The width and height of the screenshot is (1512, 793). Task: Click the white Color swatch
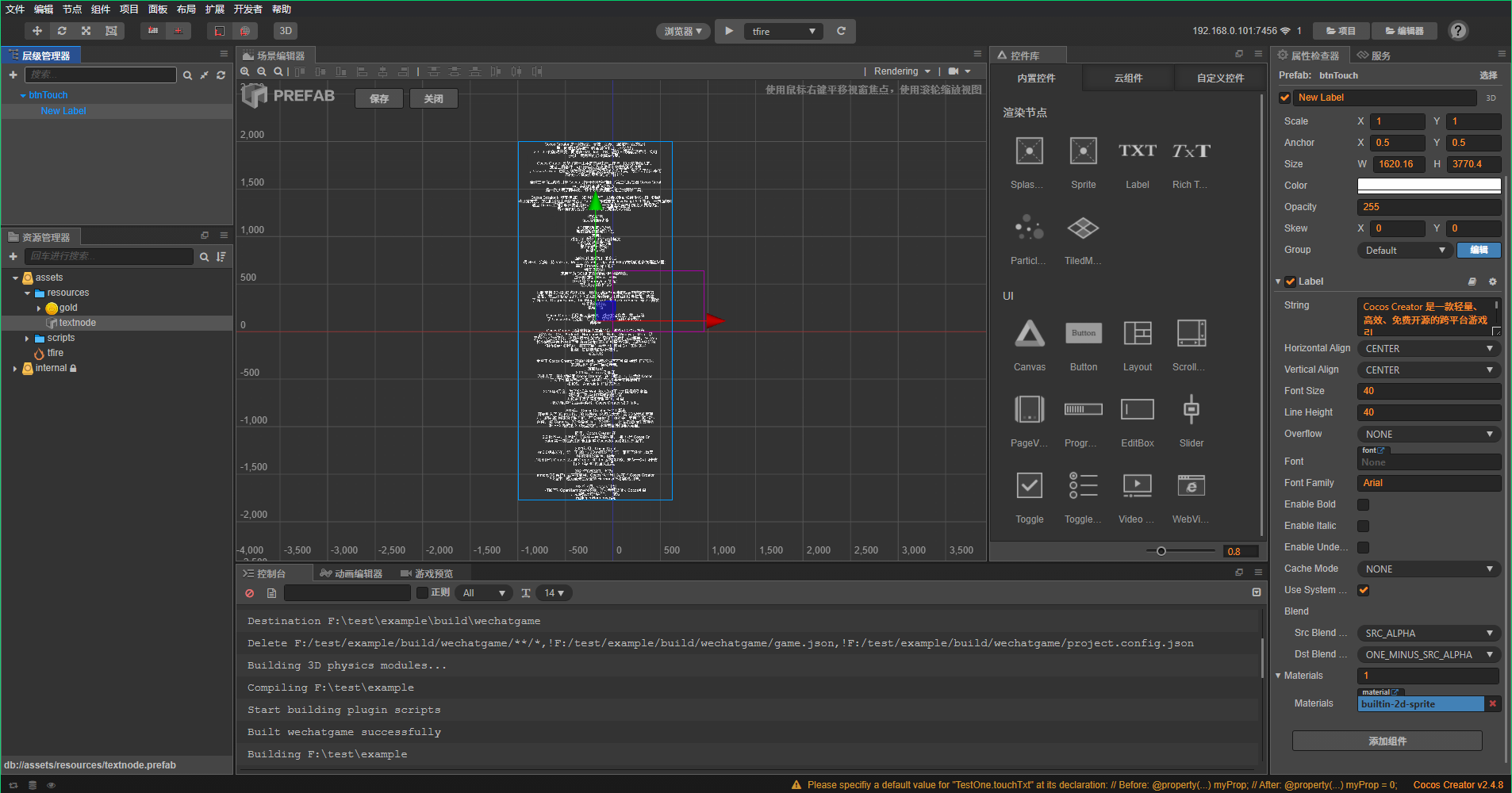1428,186
